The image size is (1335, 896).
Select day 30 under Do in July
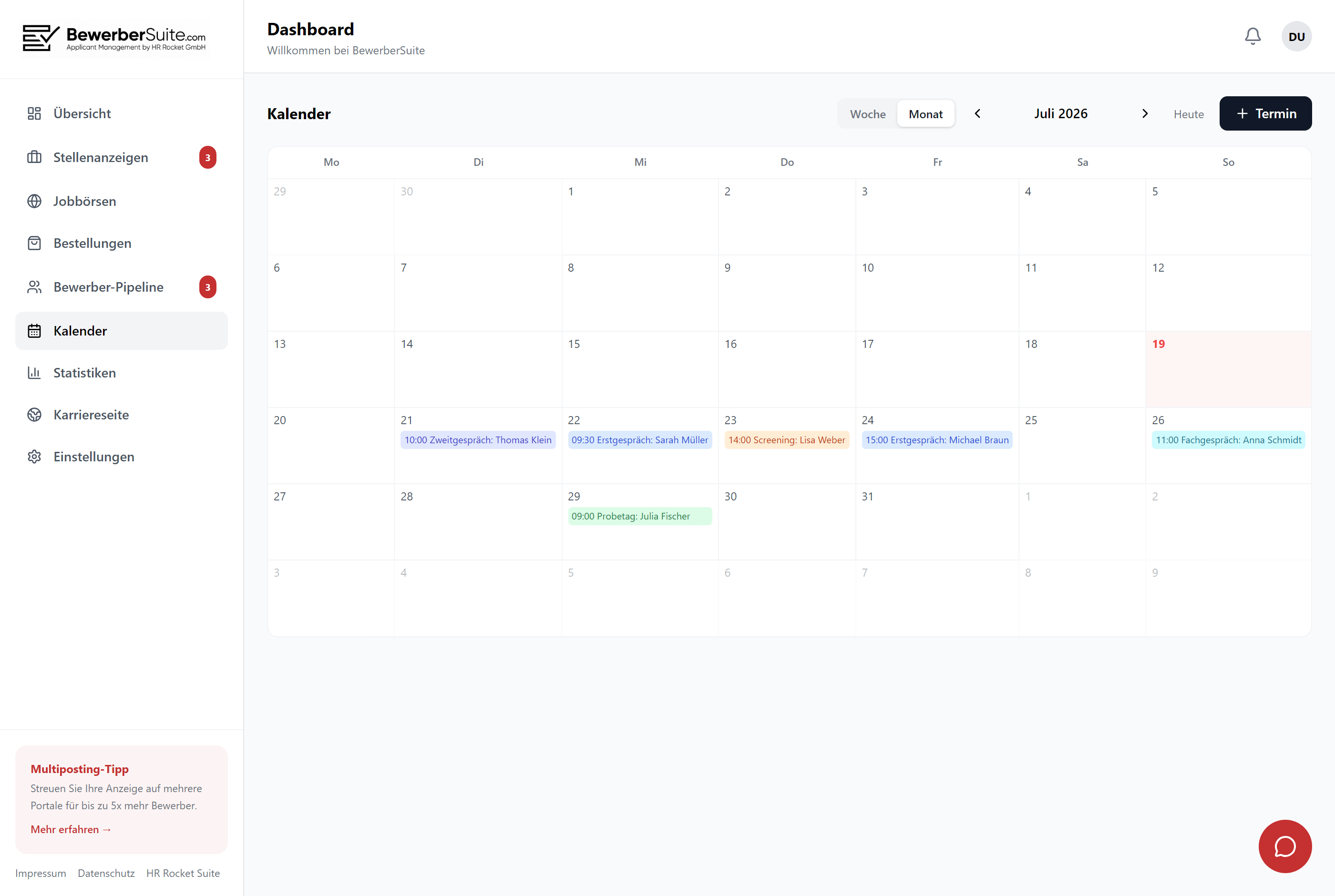[x=787, y=522]
